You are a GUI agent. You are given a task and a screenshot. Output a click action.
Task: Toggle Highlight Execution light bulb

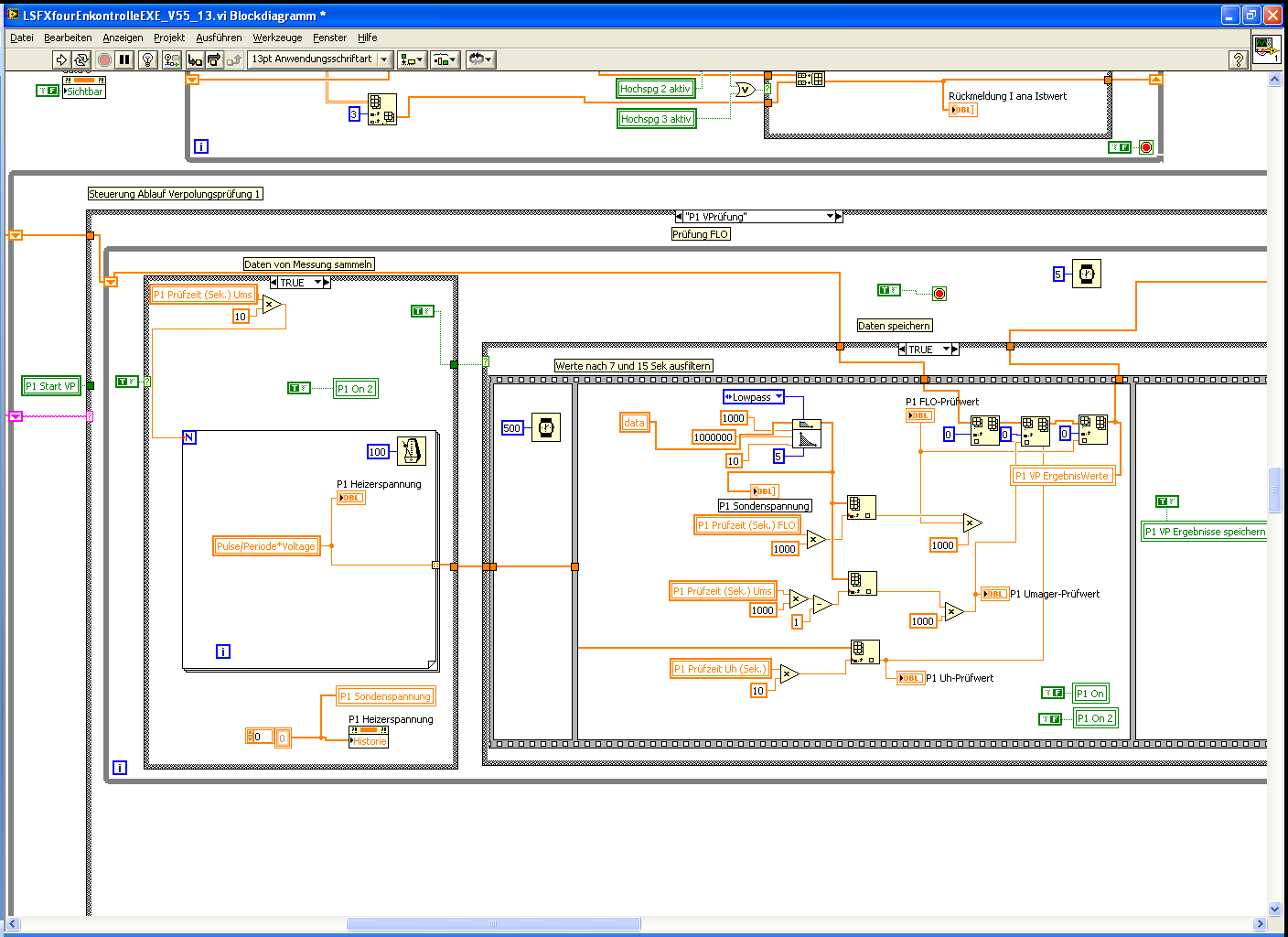coord(147,59)
